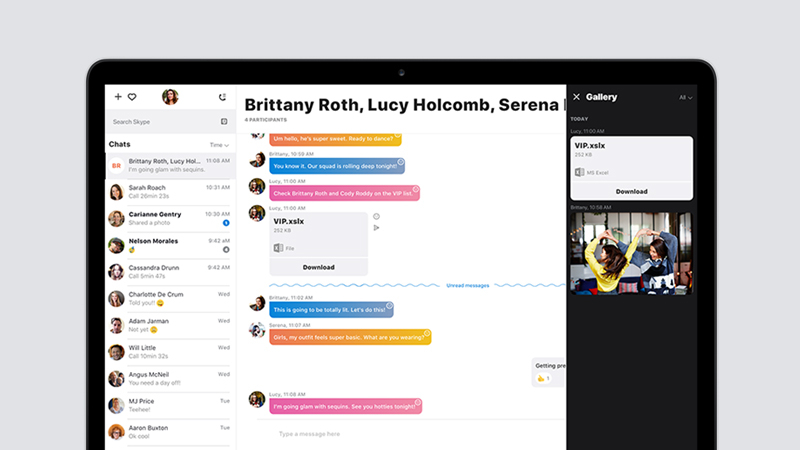Image resolution: width=800 pixels, height=450 pixels.
Task: Open Serena's avatar at 11:07 AM message
Action: pos(257,330)
